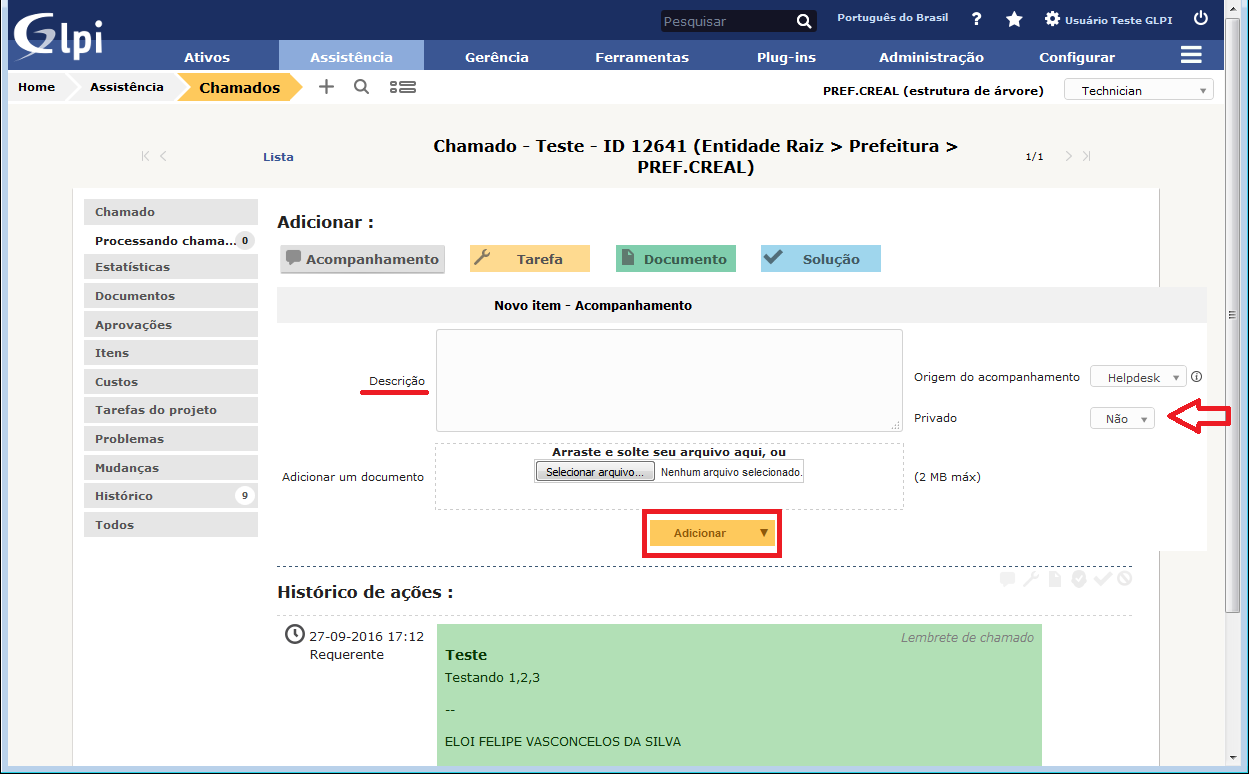This screenshot has height=774, width=1249.
Task: Click the Lista link
Action: tap(278, 157)
